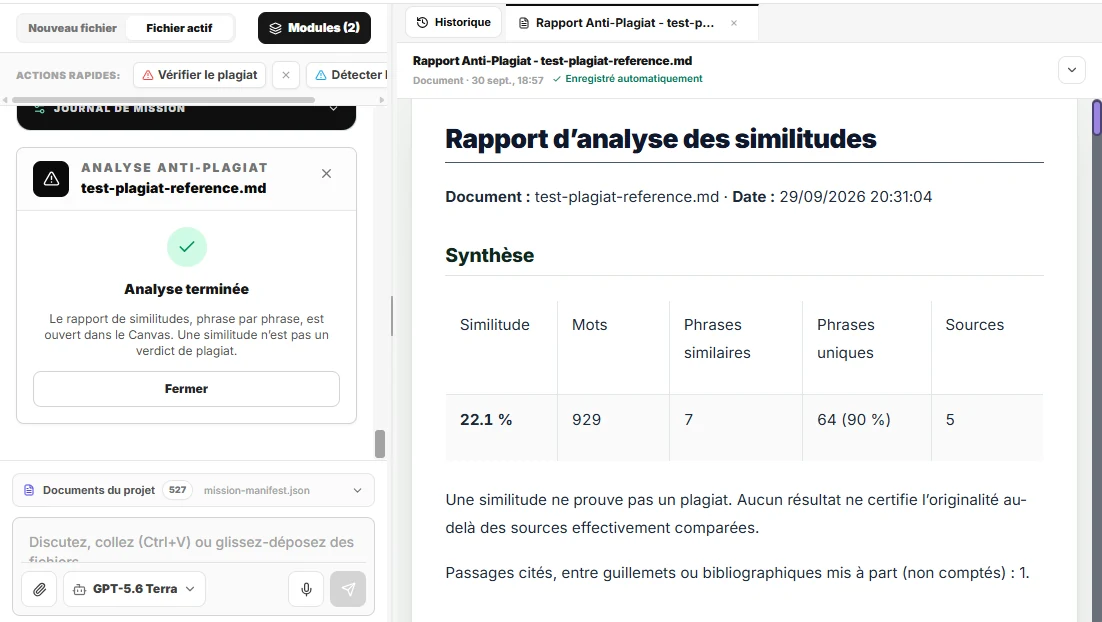Remove the Vérifier le plagiat quick action
Image resolution: width=1102 pixels, height=622 pixels.
[286, 75]
